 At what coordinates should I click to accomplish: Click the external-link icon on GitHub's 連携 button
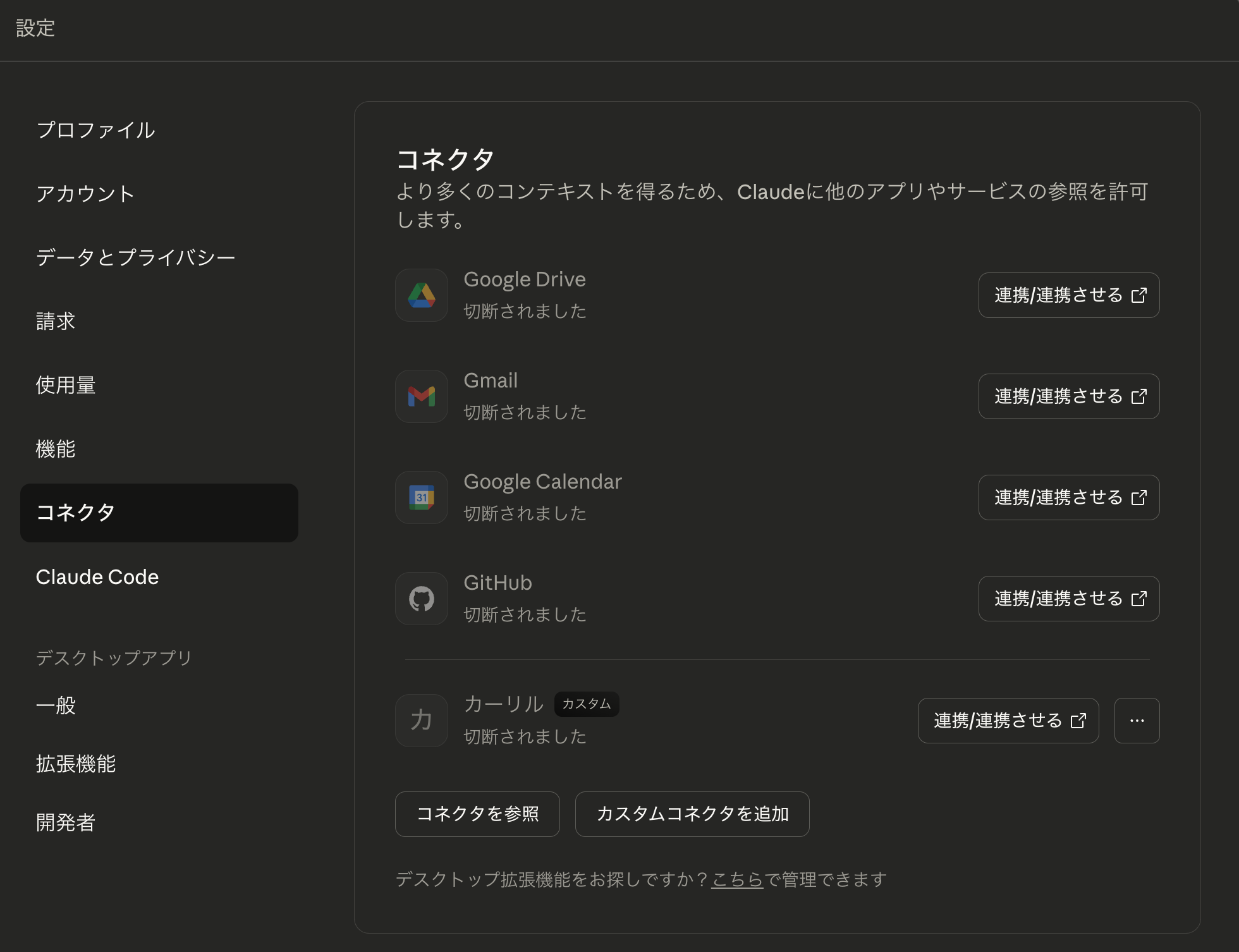[1140, 599]
